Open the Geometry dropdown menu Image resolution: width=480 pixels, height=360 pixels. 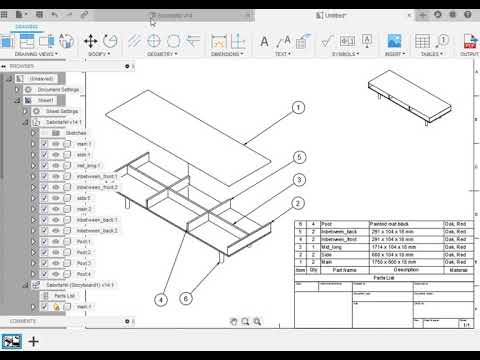pos(162,54)
